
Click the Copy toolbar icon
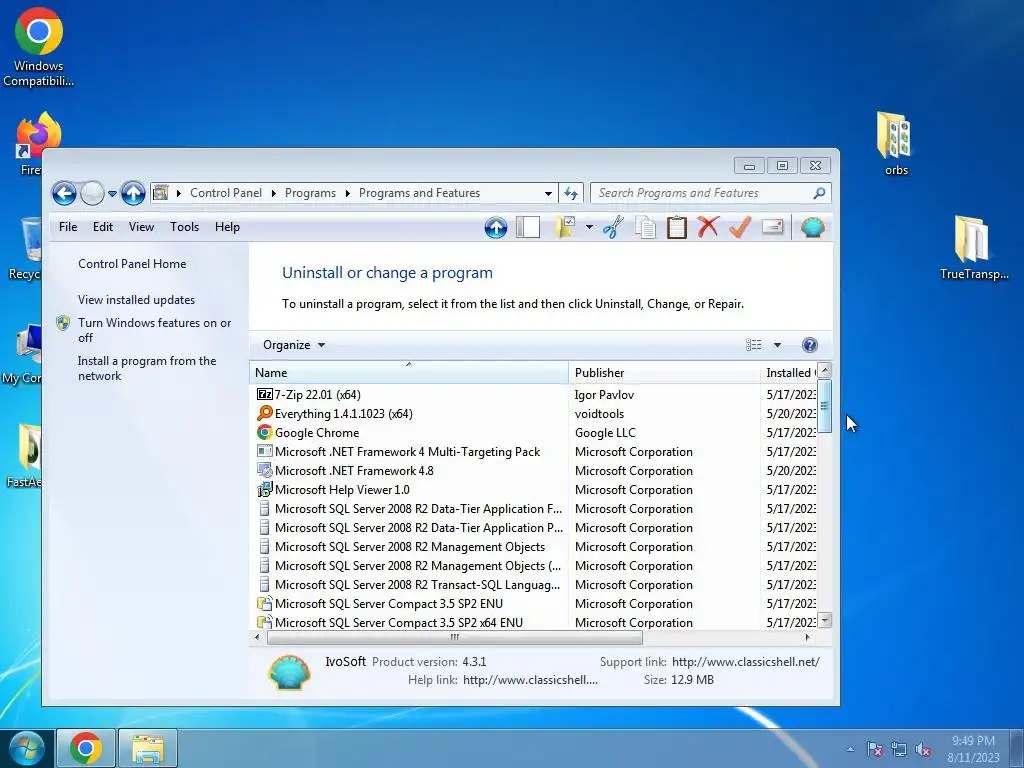pyautogui.click(x=645, y=227)
